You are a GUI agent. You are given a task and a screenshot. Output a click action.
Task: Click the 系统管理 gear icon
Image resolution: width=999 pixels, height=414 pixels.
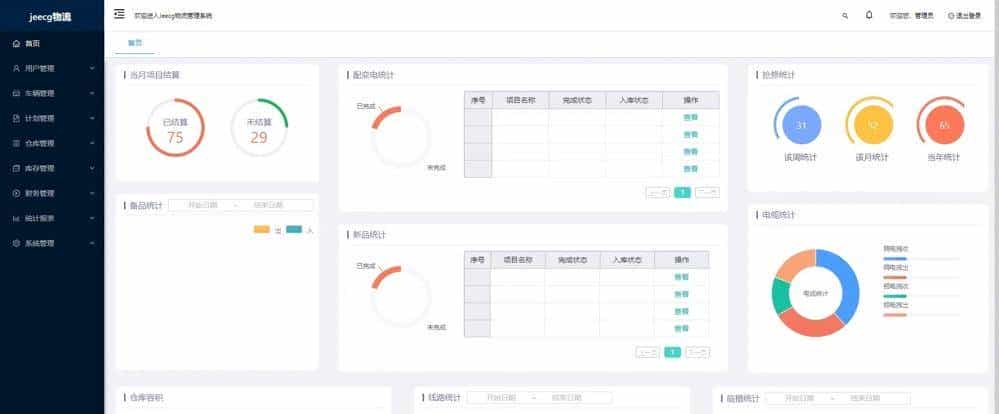click(x=16, y=243)
